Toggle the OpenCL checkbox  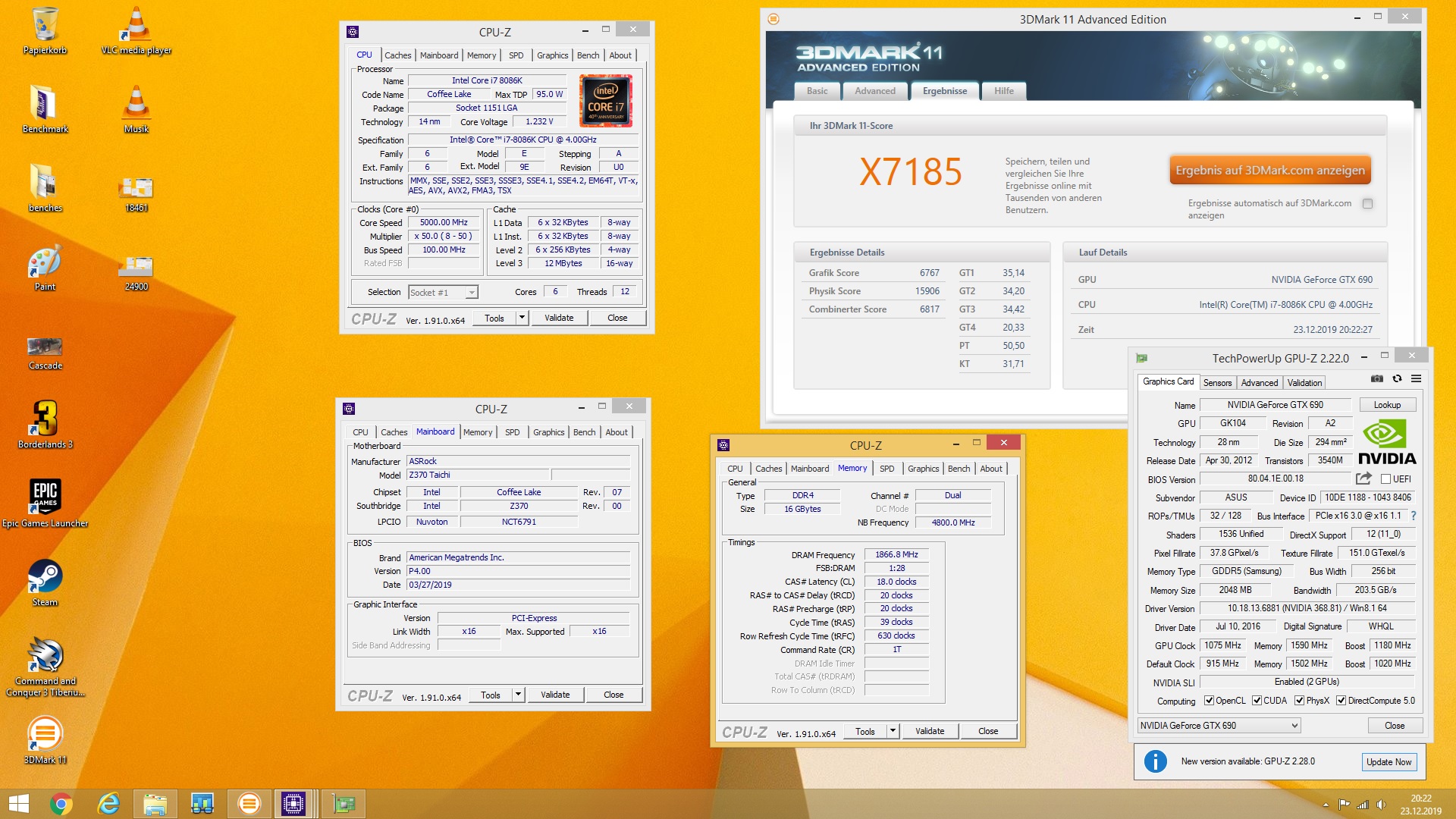[x=1209, y=701]
